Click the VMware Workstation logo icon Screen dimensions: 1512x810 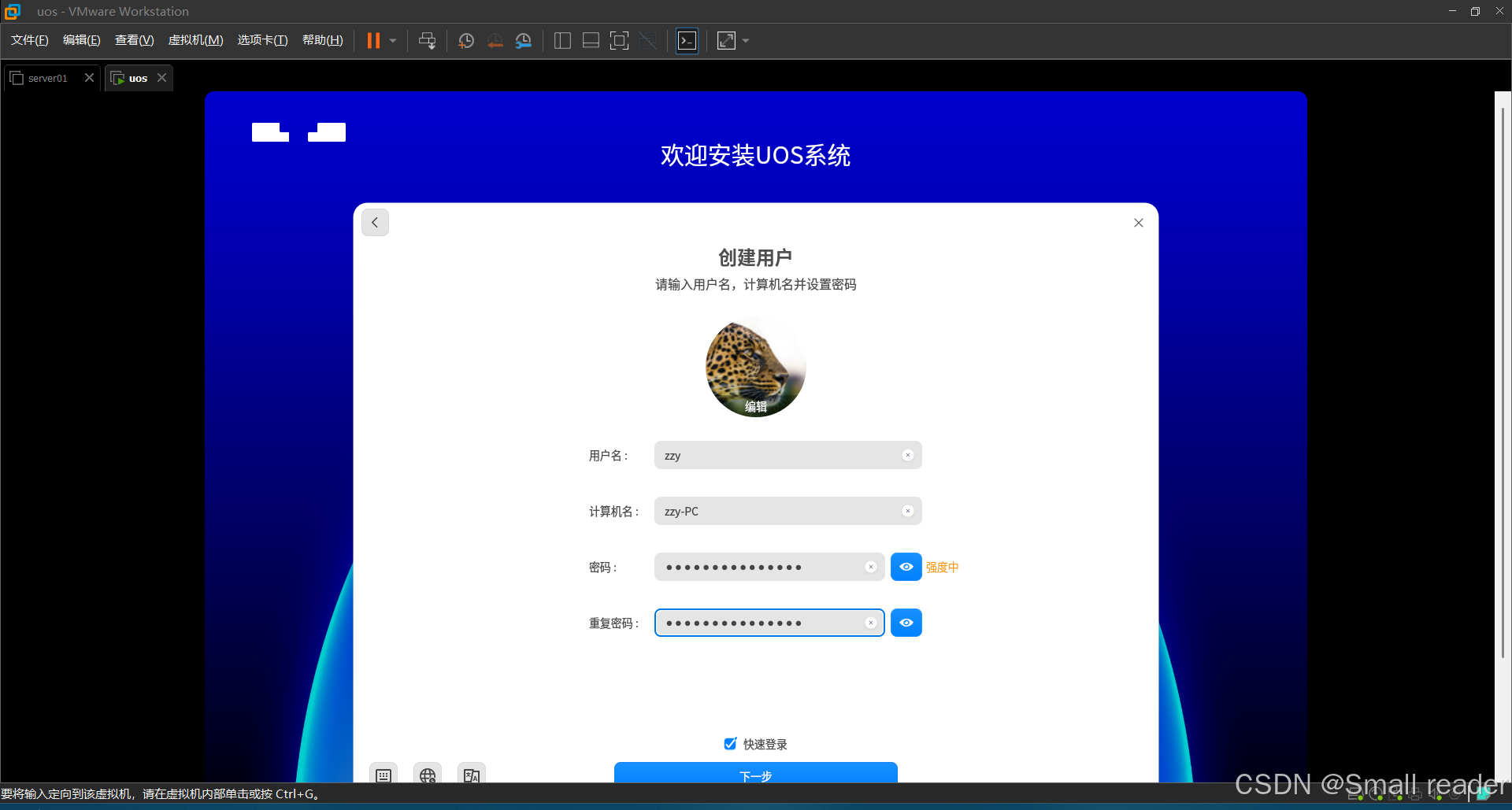[x=13, y=11]
